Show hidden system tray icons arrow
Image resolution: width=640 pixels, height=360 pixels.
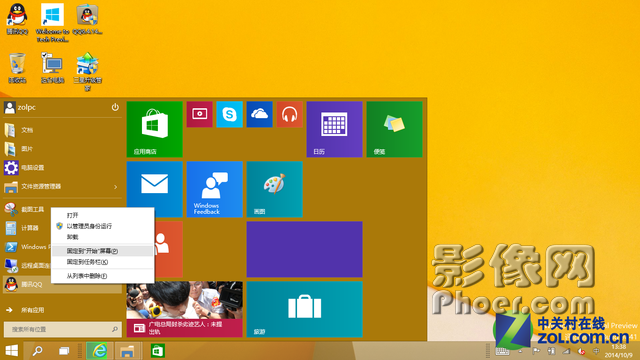tap(520, 351)
